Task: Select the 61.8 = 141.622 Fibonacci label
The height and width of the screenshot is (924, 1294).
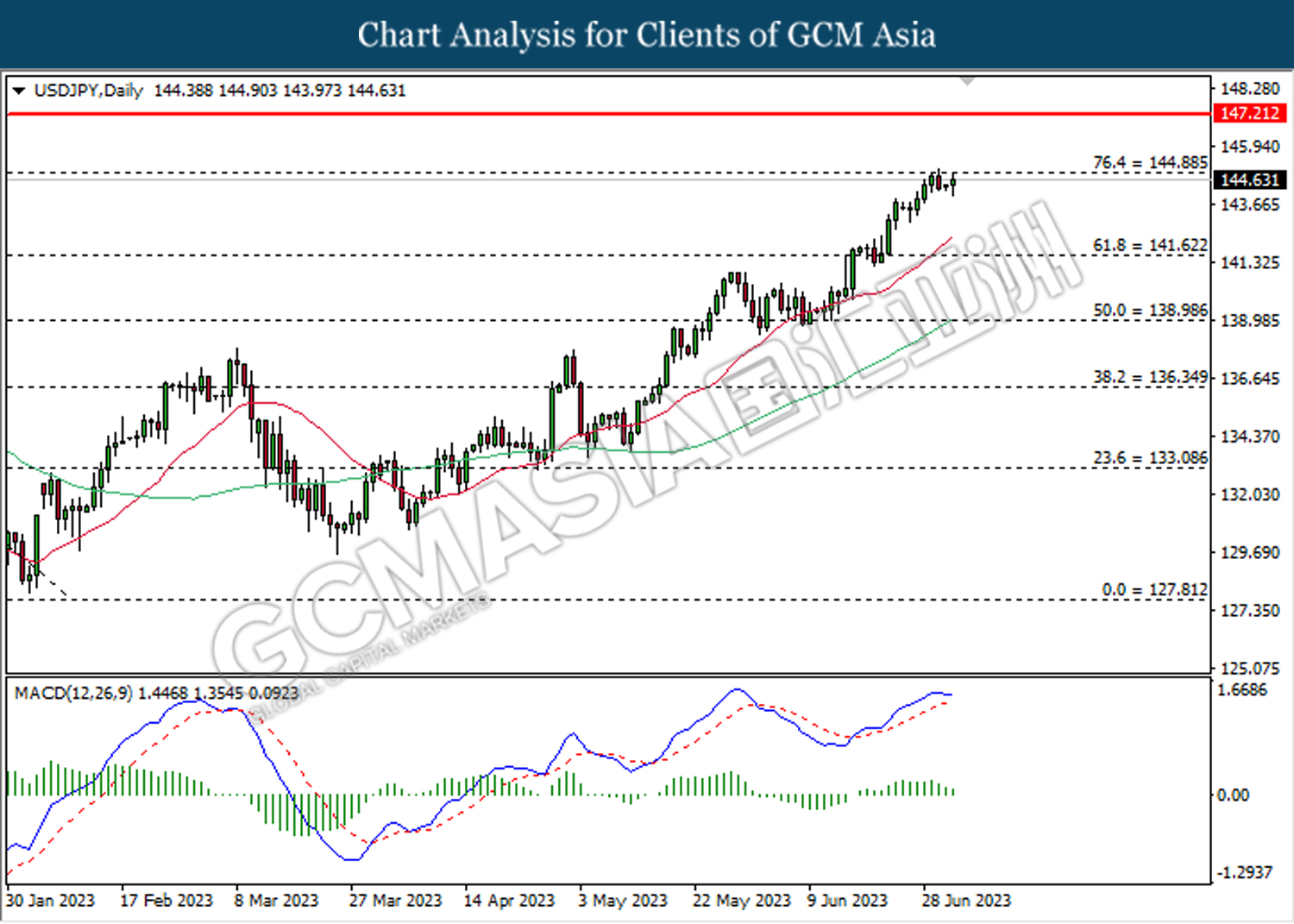Action: (x=1150, y=245)
